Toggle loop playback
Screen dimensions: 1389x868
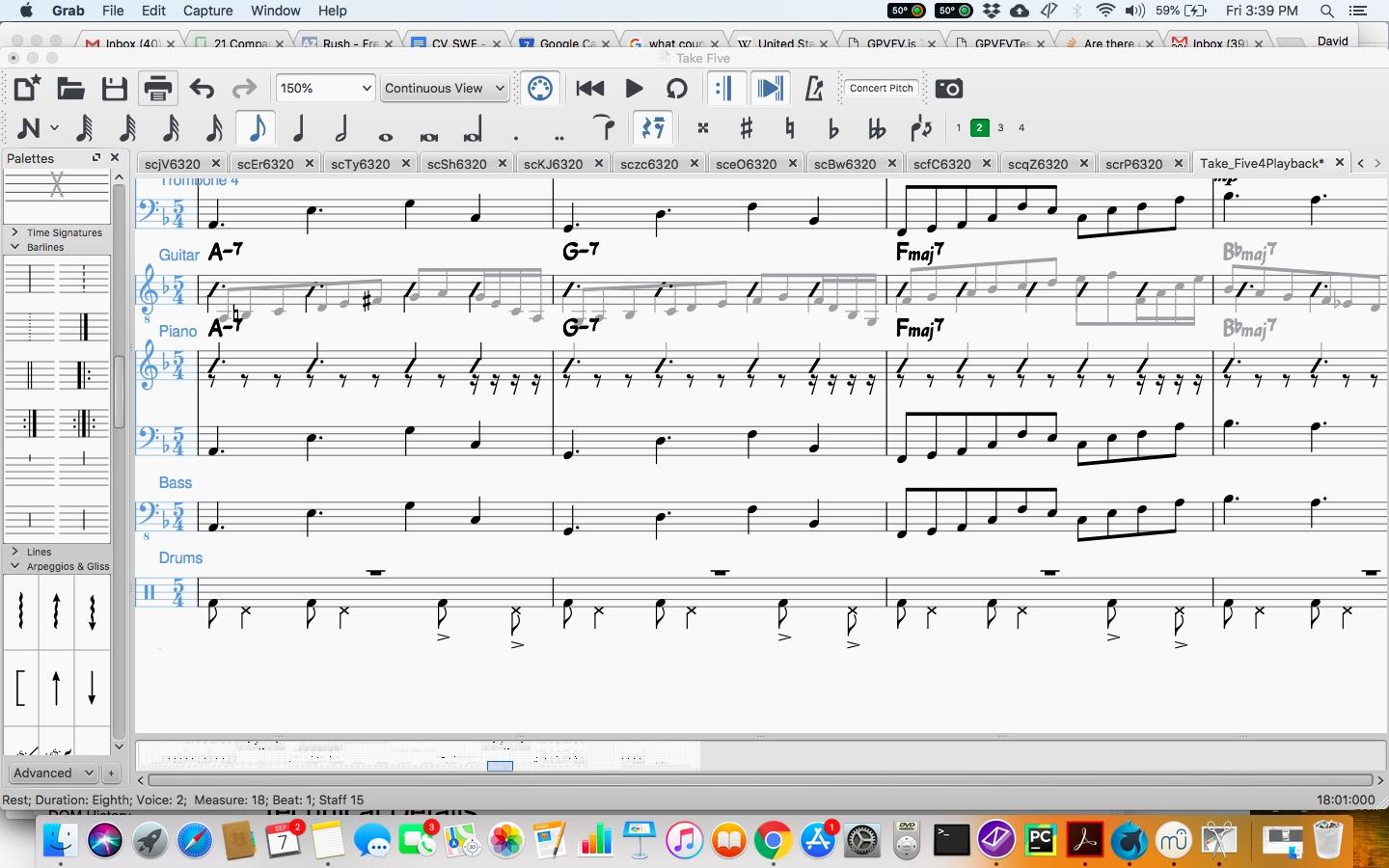click(677, 89)
